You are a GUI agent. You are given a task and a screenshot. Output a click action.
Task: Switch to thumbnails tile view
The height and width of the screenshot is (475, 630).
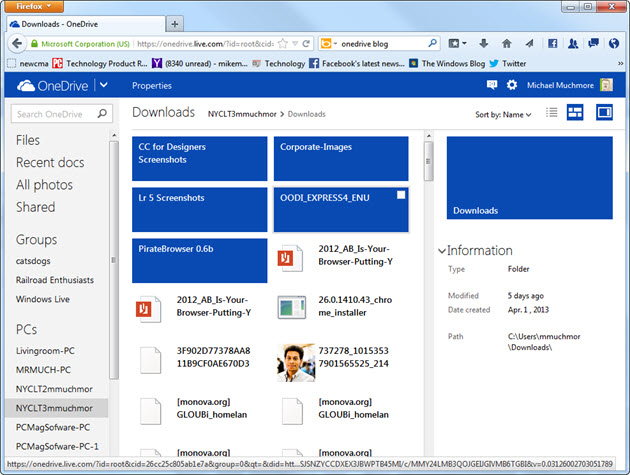[575, 113]
